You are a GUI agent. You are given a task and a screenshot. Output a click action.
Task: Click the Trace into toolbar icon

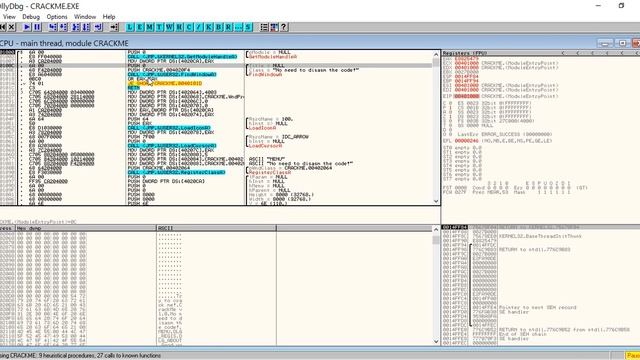[x=76, y=27]
